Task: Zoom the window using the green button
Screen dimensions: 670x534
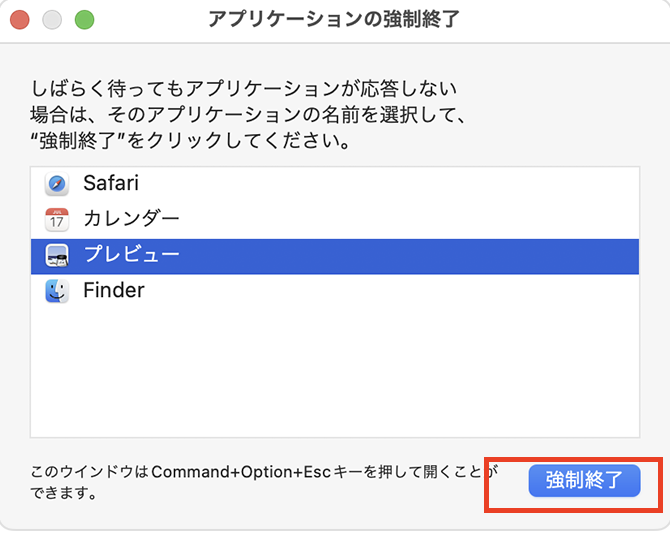Action: (x=84, y=20)
